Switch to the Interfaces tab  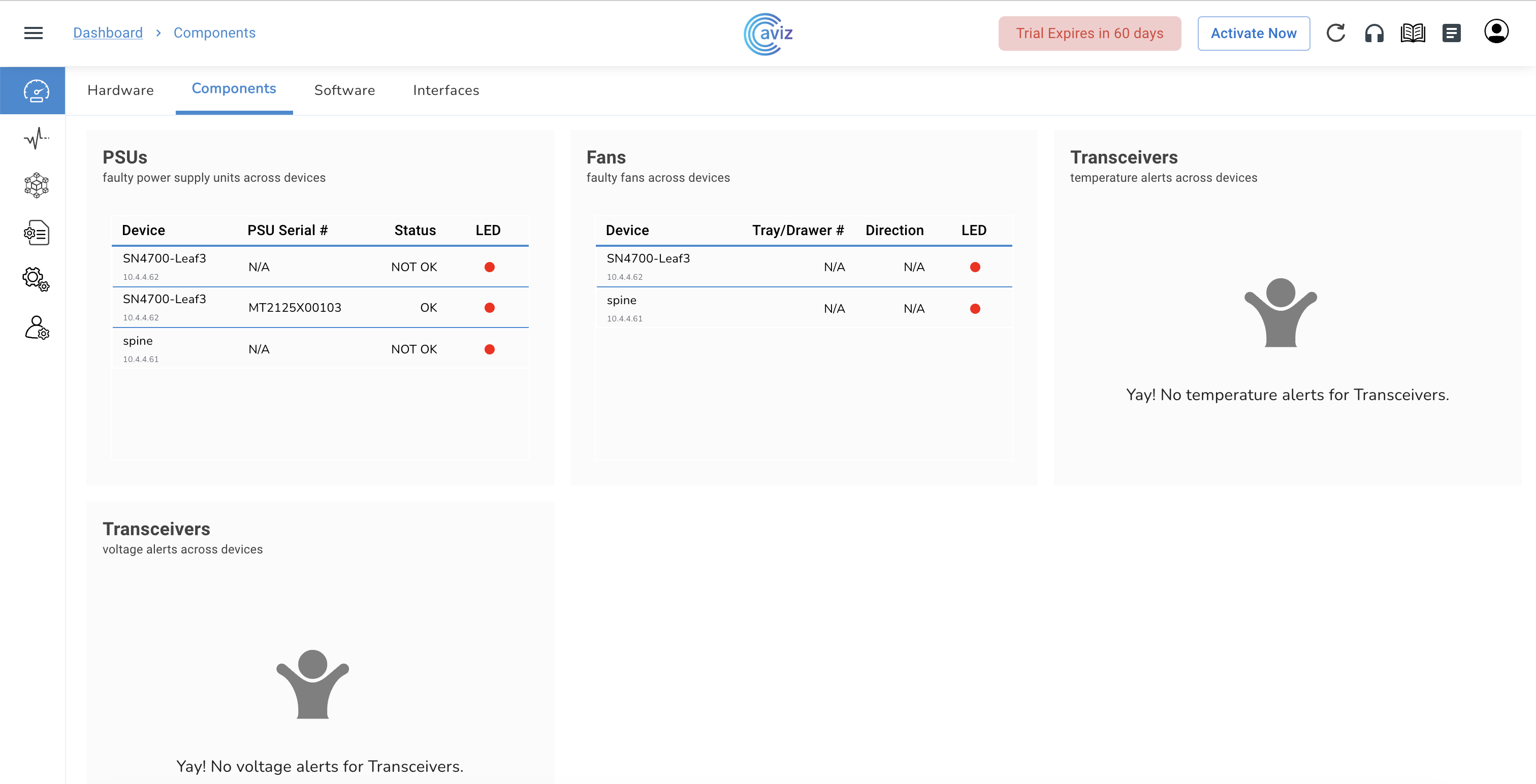tap(446, 90)
